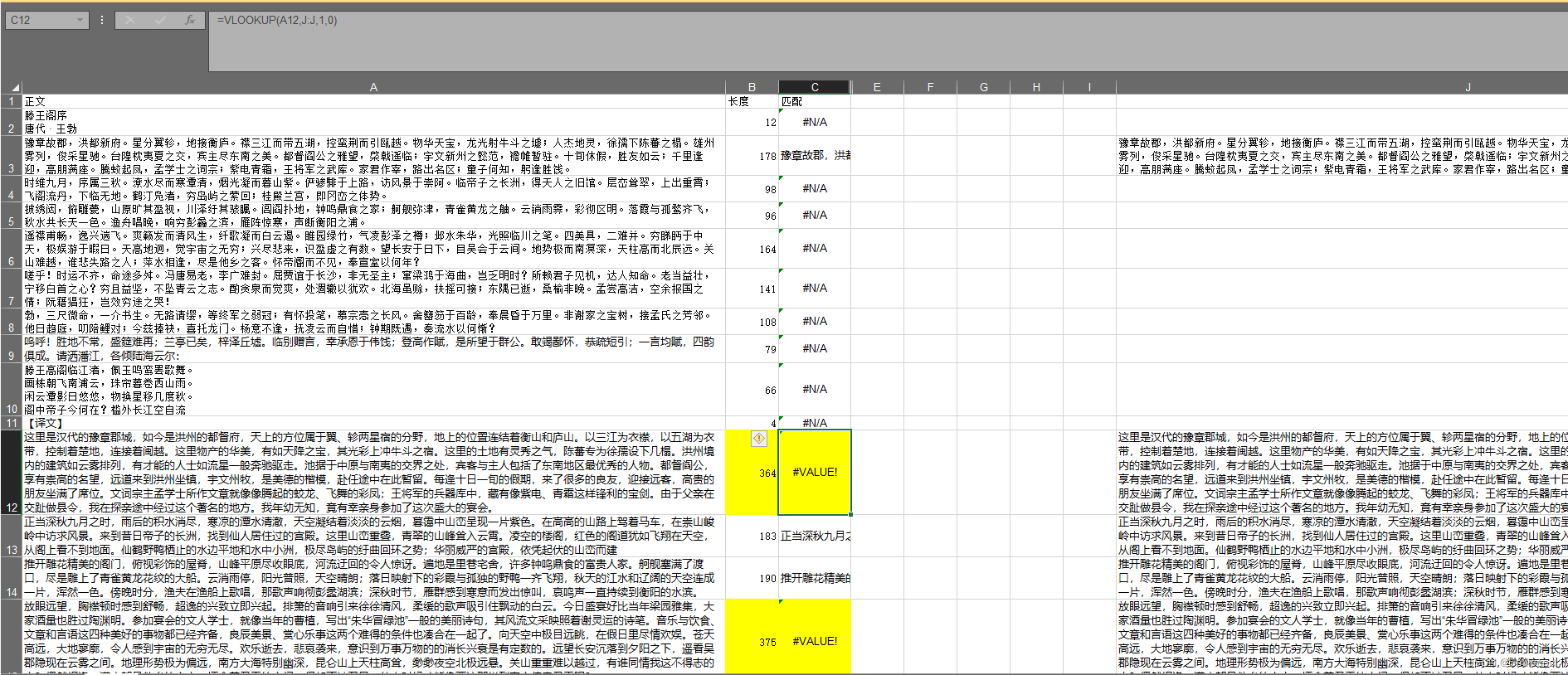Select column J header

click(1342, 87)
